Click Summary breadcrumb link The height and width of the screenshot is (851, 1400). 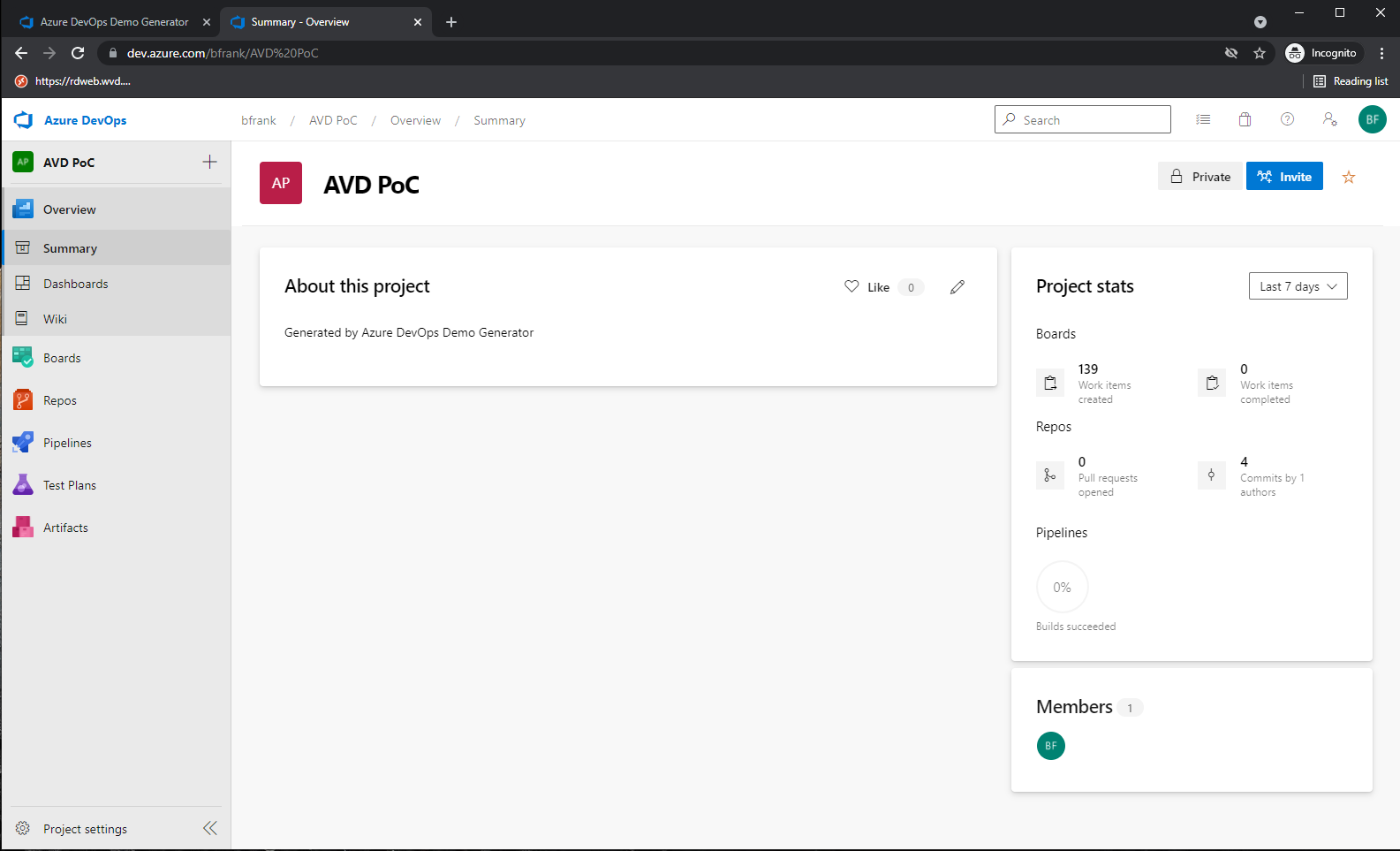click(x=499, y=120)
